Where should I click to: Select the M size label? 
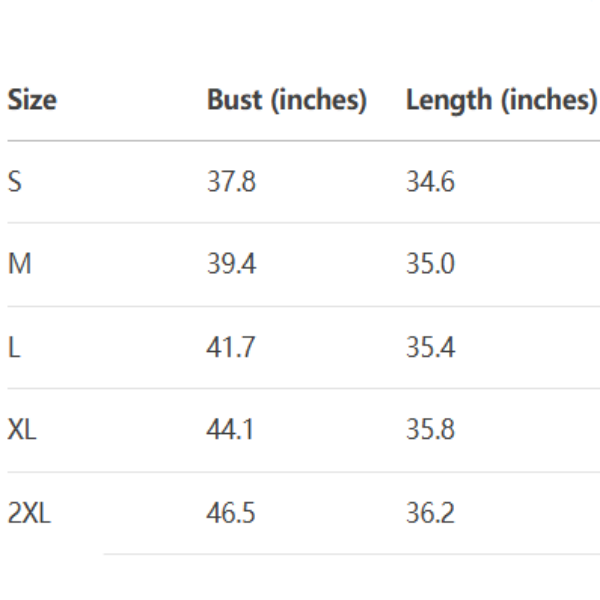tap(19, 265)
